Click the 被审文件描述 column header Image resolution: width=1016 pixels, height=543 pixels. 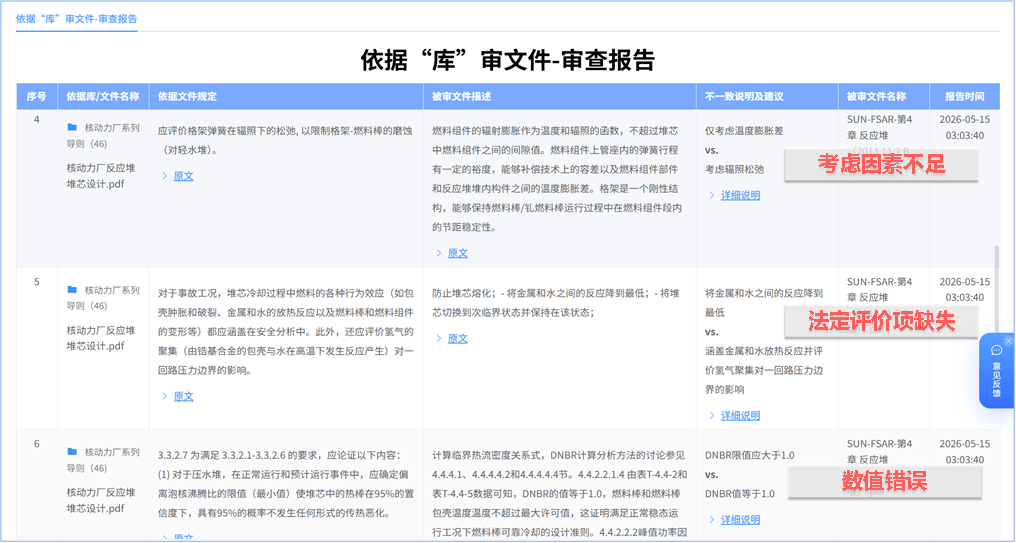point(560,97)
